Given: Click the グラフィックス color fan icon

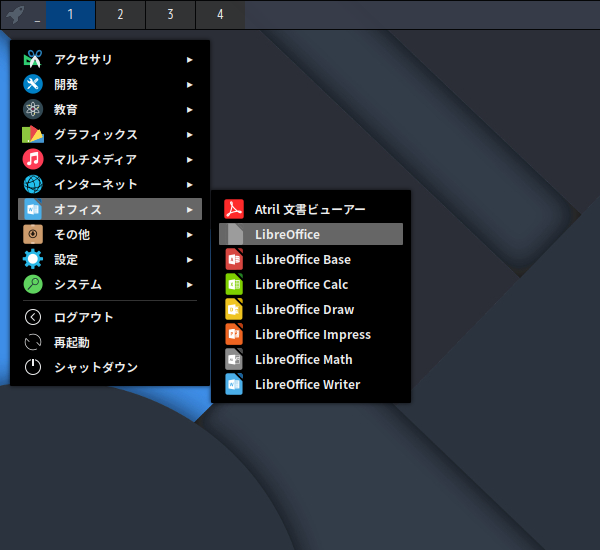Looking at the screenshot, I should 33,135.
